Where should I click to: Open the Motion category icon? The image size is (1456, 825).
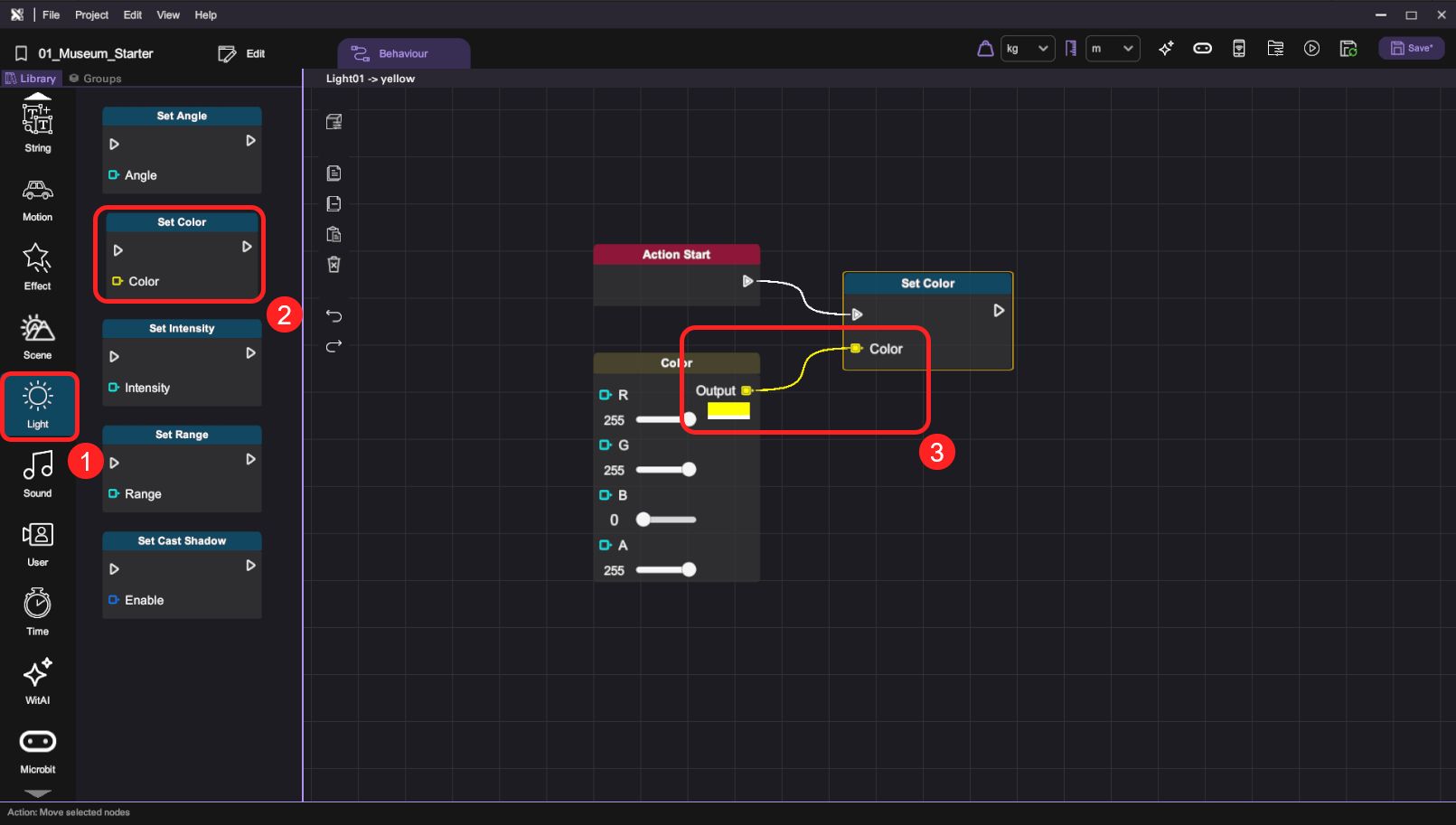pos(38,198)
